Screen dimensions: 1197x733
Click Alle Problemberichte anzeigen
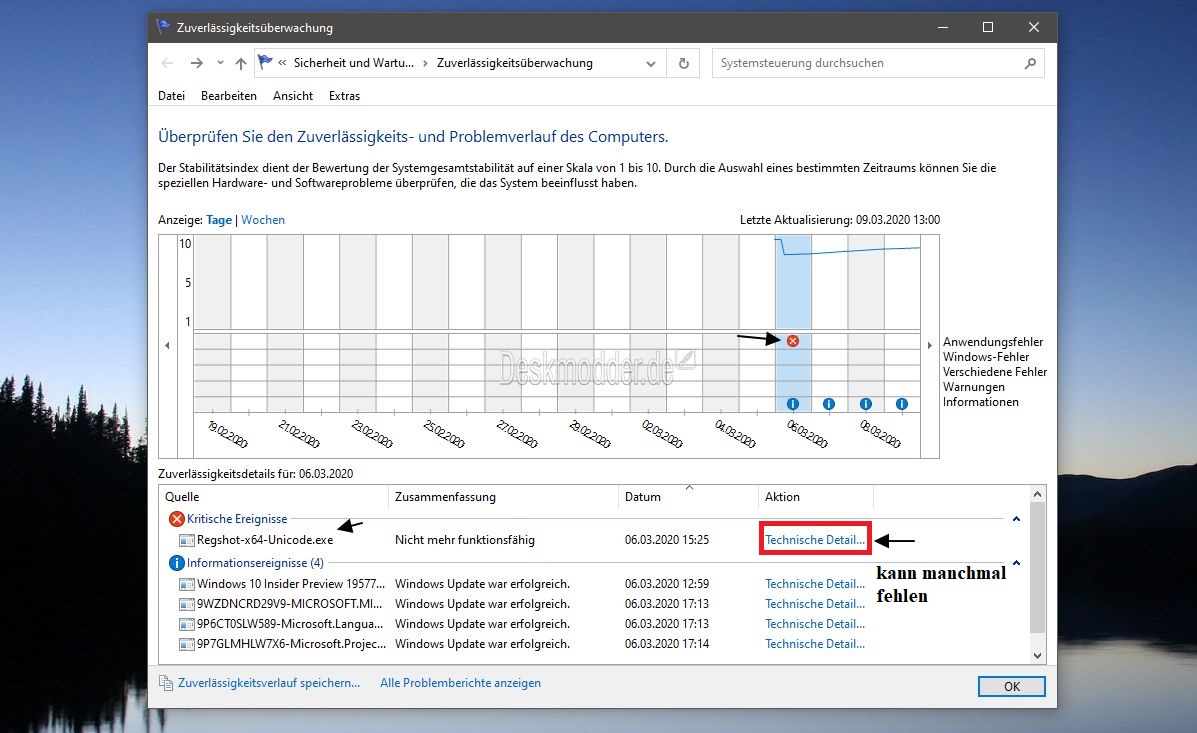pyautogui.click(x=460, y=682)
